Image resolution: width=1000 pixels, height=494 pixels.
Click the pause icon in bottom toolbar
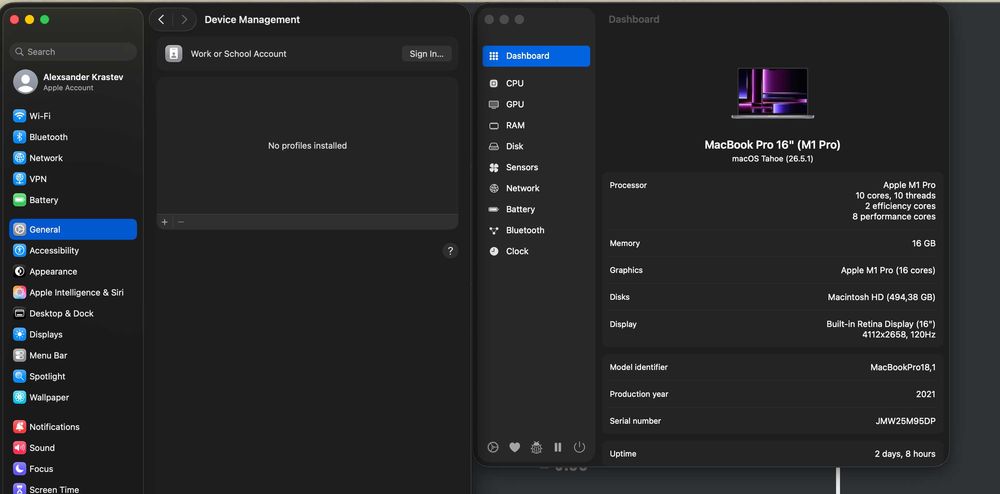(557, 447)
